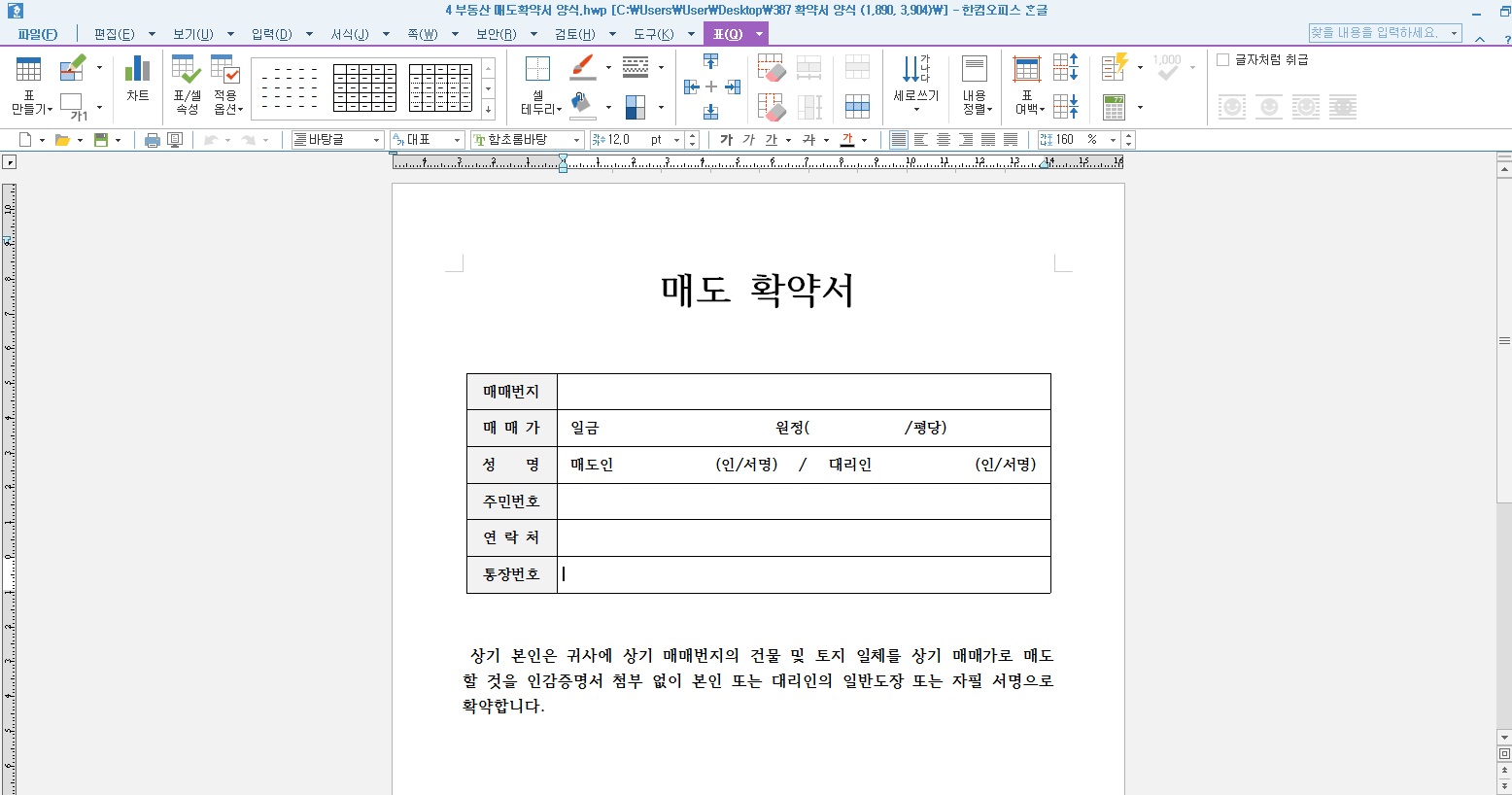This screenshot has width=1512, height=795.
Task: Open the 파일 file menu
Action: [x=37, y=34]
